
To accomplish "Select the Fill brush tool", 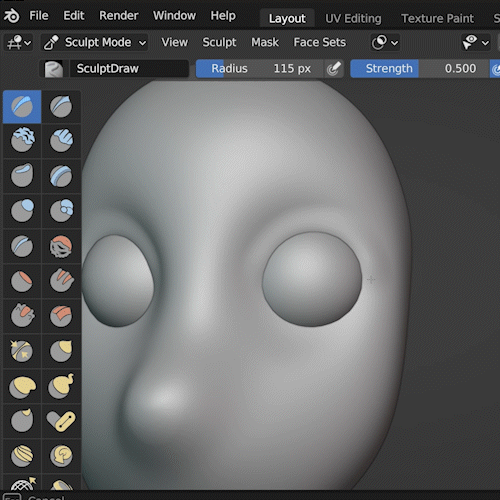I will pyautogui.click(x=61, y=281).
